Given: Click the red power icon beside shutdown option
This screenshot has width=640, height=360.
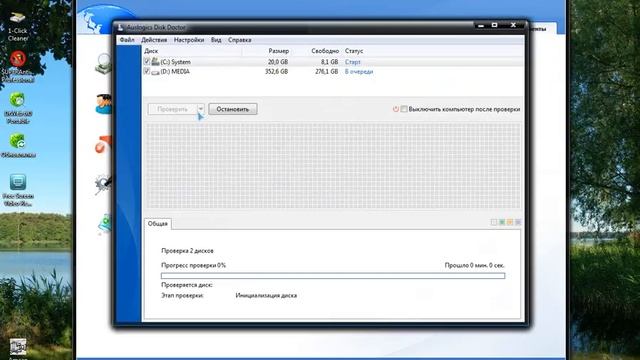Looking at the screenshot, I should pyautogui.click(x=396, y=109).
